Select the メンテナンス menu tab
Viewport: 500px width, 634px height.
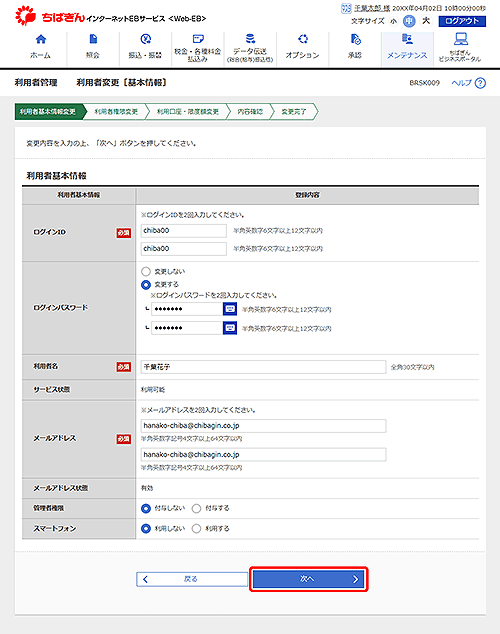[407, 49]
